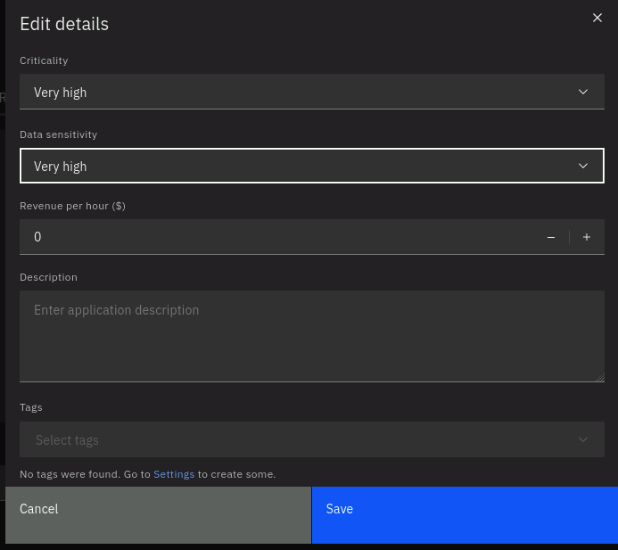Click the Tags field label
Screen dimensions: 618x550
[31, 408]
